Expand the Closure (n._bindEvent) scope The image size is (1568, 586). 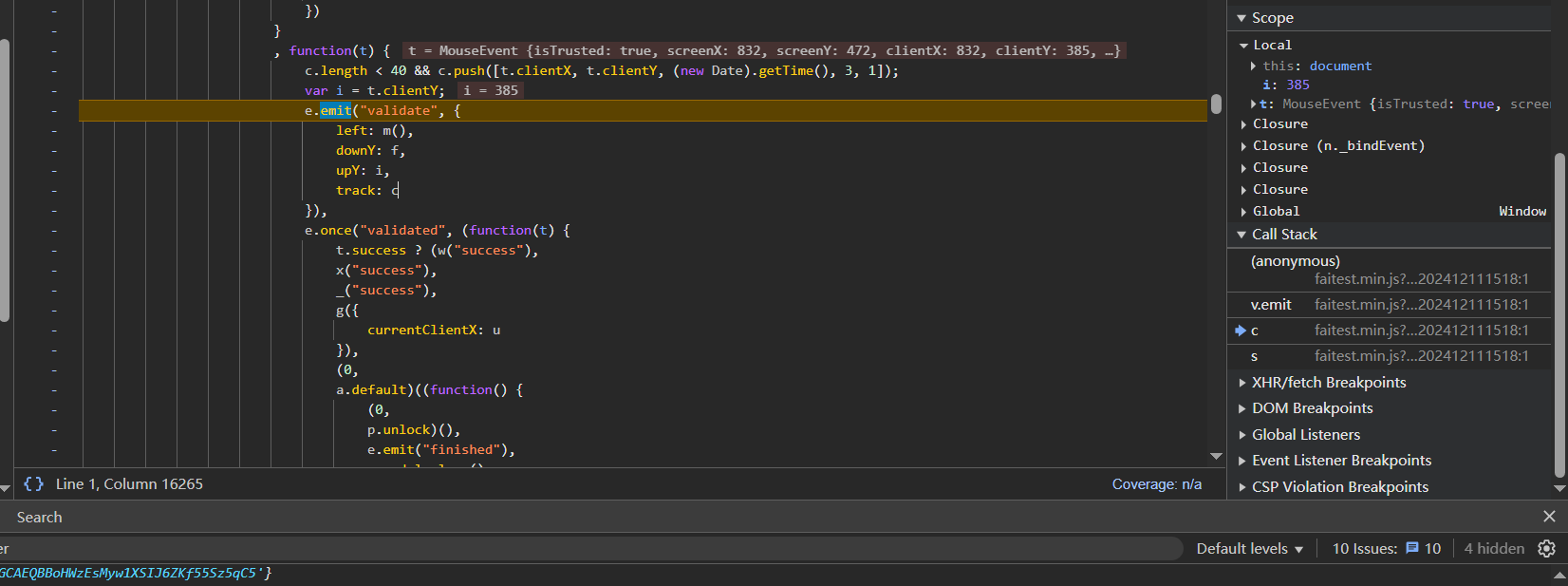(x=1243, y=146)
